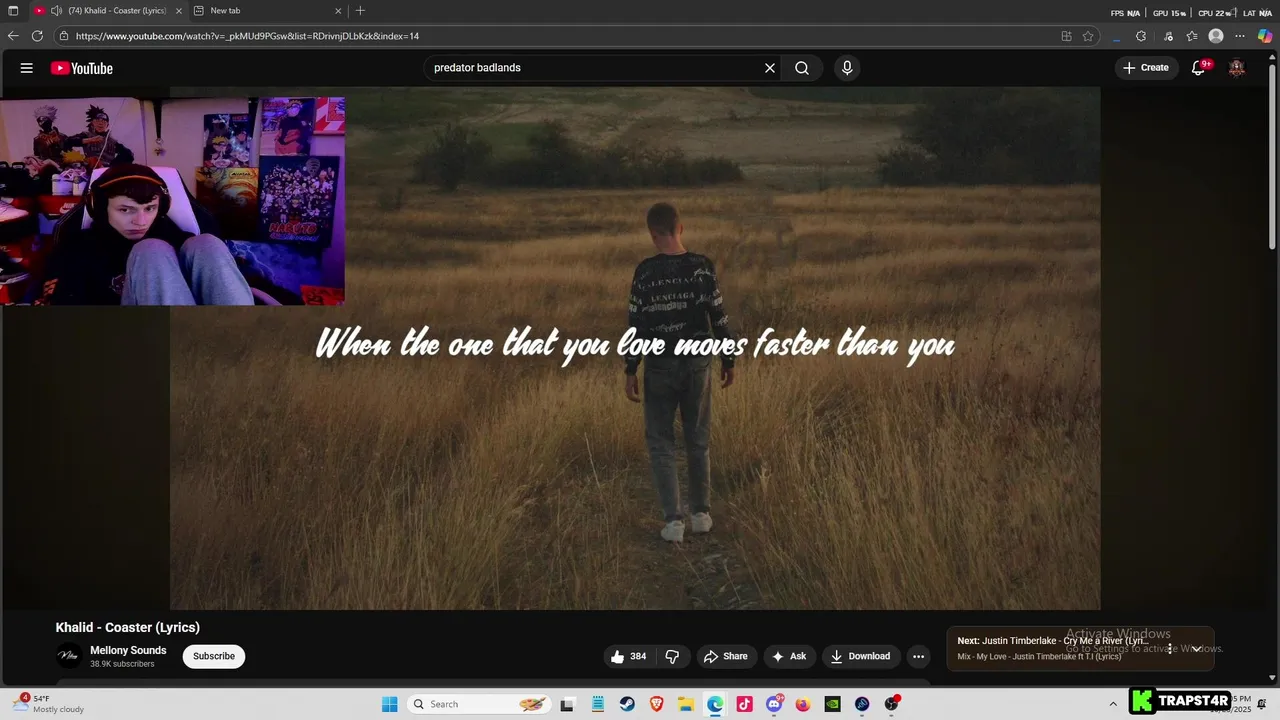Run search with the magnifier button
The width and height of the screenshot is (1280, 720).
pyautogui.click(x=802, y=68)
